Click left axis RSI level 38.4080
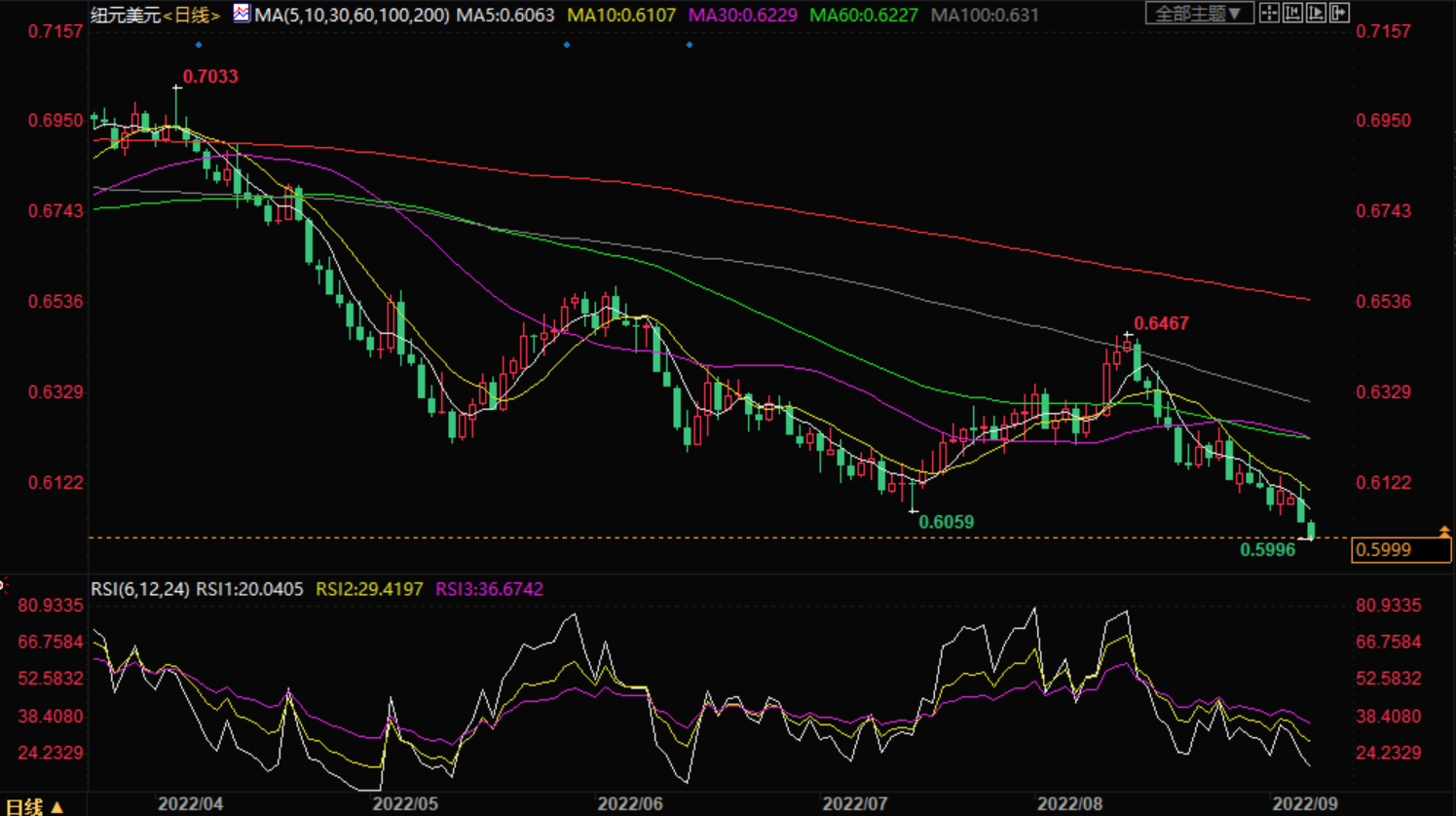The image size is (1456, 816). (51, 717)
